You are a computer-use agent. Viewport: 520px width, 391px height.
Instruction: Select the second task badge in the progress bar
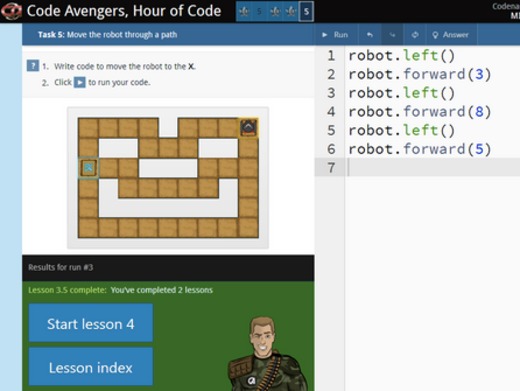pyautogui.click(x=259, y=12)
